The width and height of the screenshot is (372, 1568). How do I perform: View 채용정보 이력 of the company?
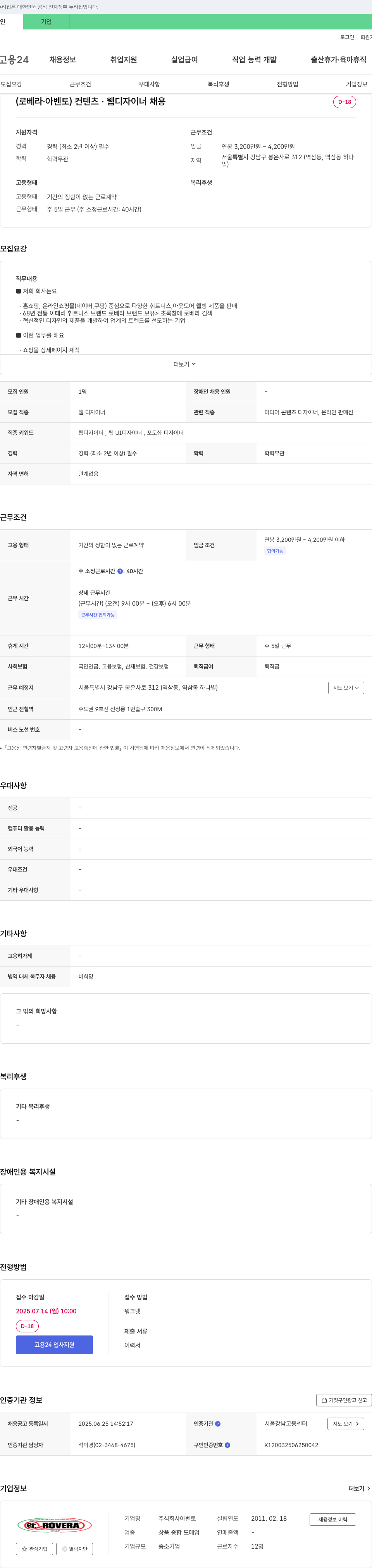(x=332, y=1519)
